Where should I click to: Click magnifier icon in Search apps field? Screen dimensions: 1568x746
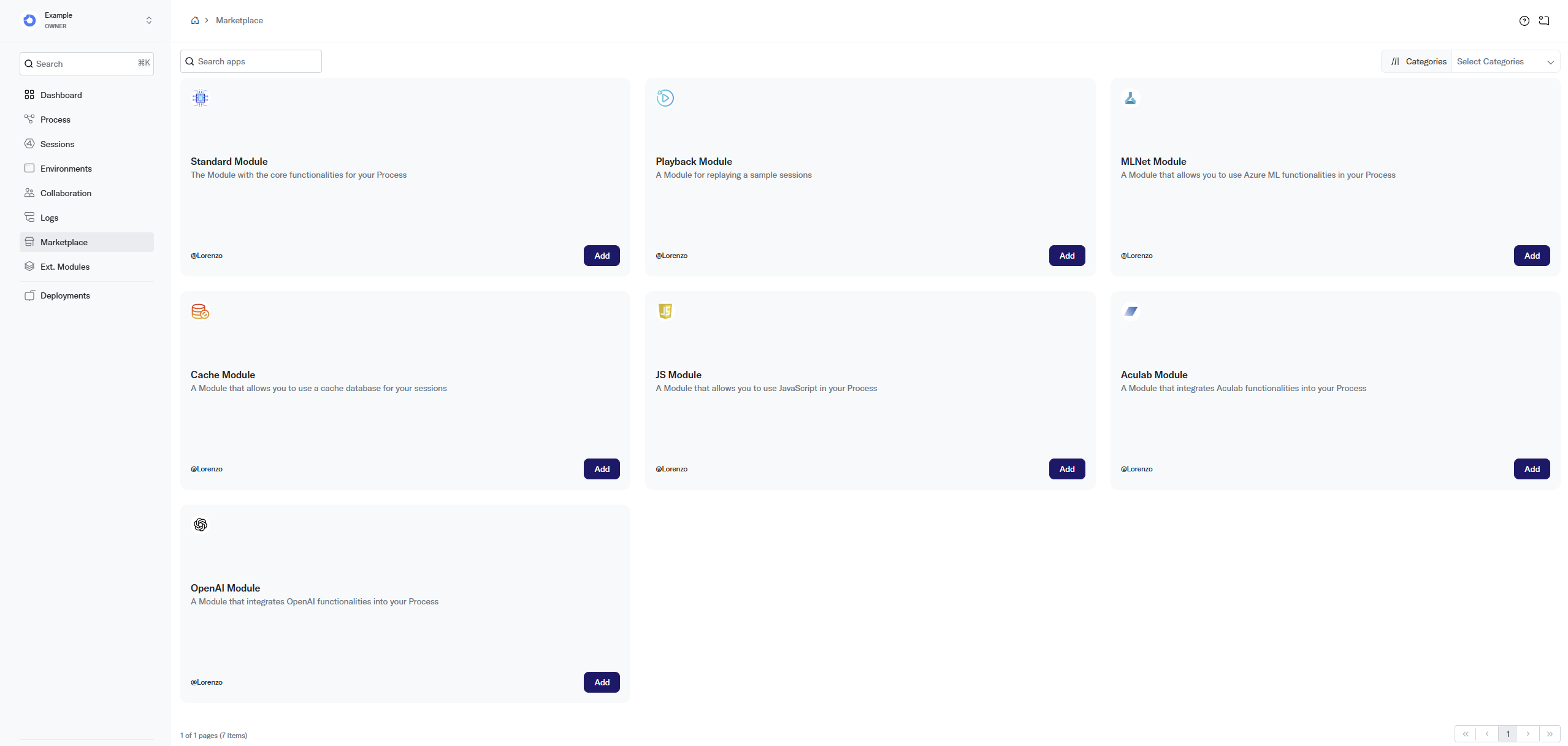tap(190, 61)
